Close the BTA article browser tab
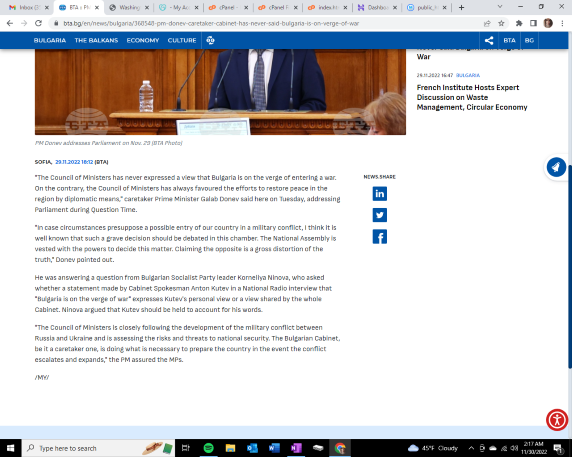Image resolution: width=572 pixels, height=457 pixels. pyautogui.click(x=97, y=7)
